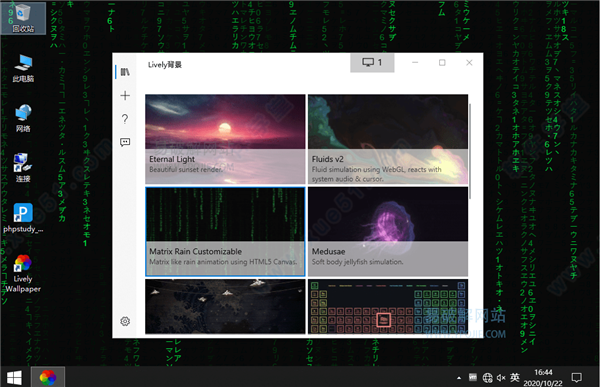
Task: Open the question mark help icon
Action: [x=125, y=119]
